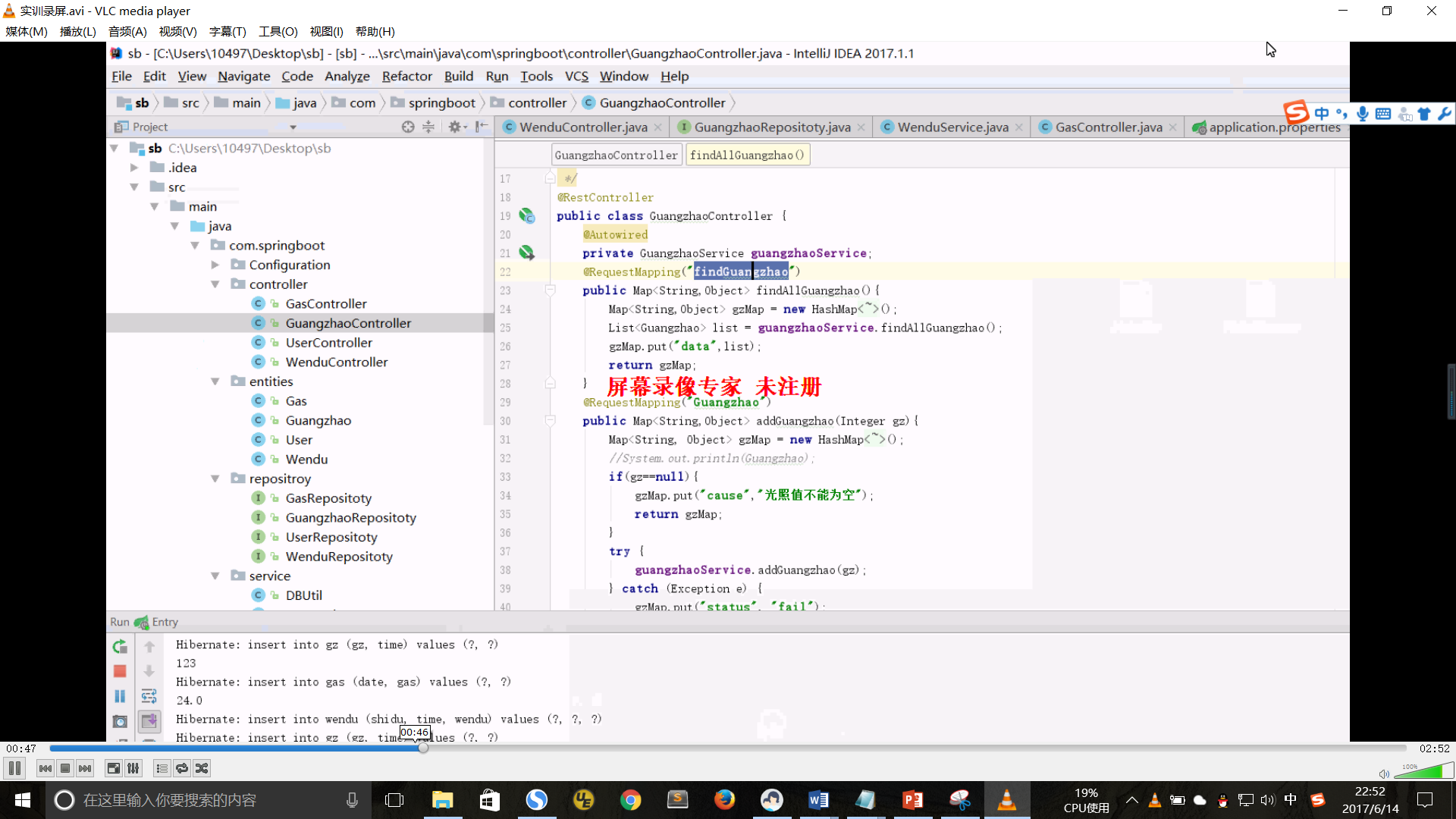Image resolution: width=1456 pixels, height=819 pixels.
Task: Toggle VLC fullscreen mode
Action: click(x=113, y=768)
